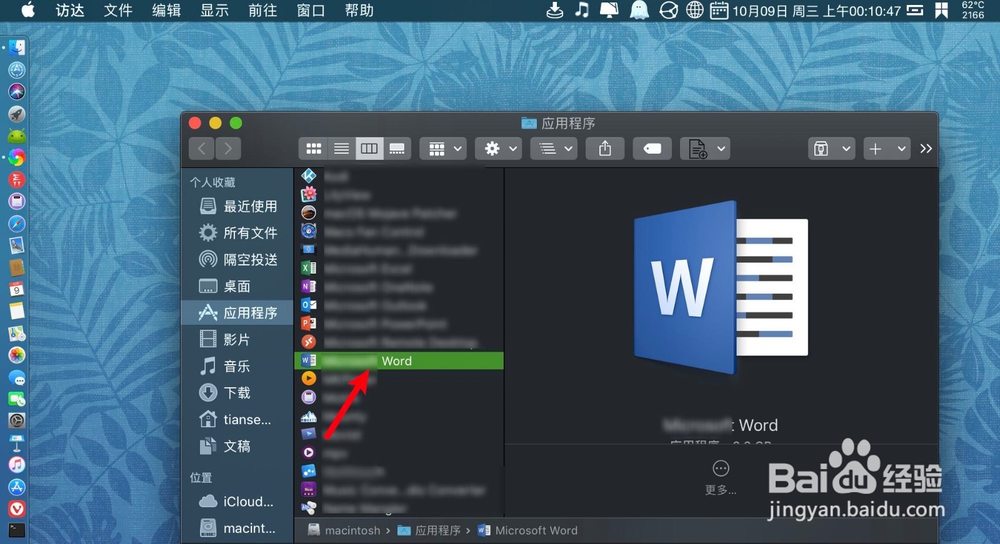
Task: Open the plus add dropdown in toolbar
Action: 886,149
